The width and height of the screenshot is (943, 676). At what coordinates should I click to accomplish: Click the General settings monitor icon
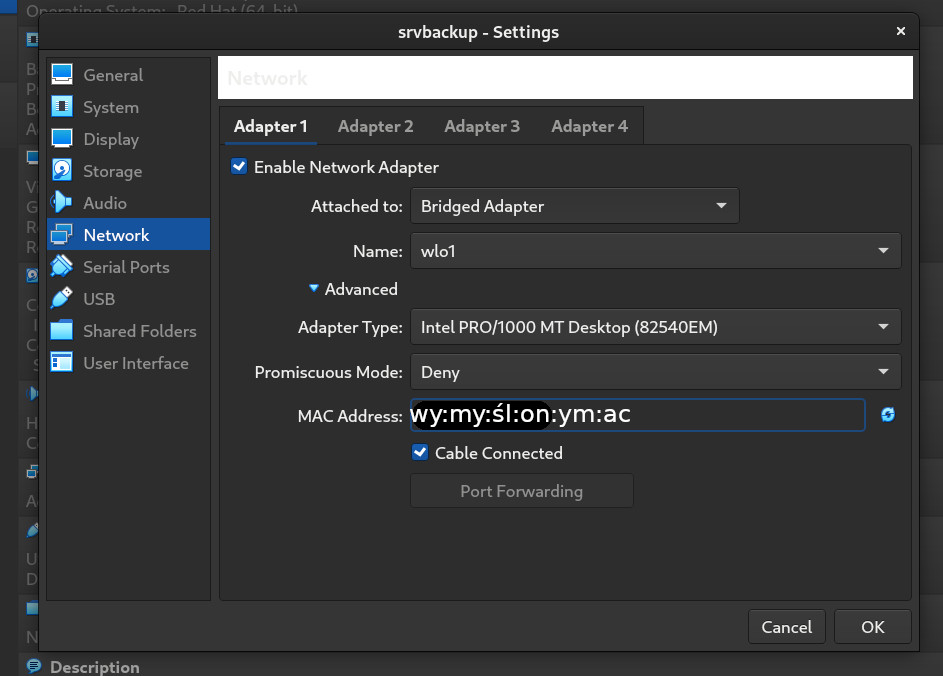(x=62, y=75)
